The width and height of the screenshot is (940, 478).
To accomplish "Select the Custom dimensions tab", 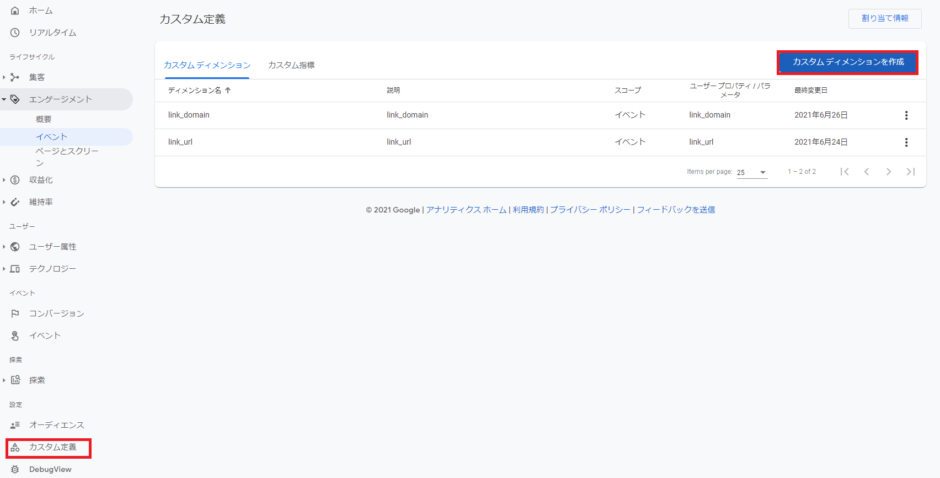I will 207,65.
